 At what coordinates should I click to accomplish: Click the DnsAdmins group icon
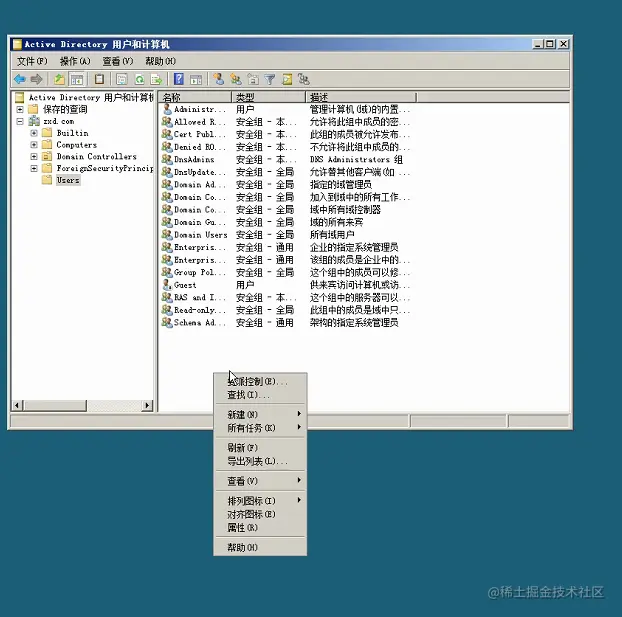pos(167,159)
